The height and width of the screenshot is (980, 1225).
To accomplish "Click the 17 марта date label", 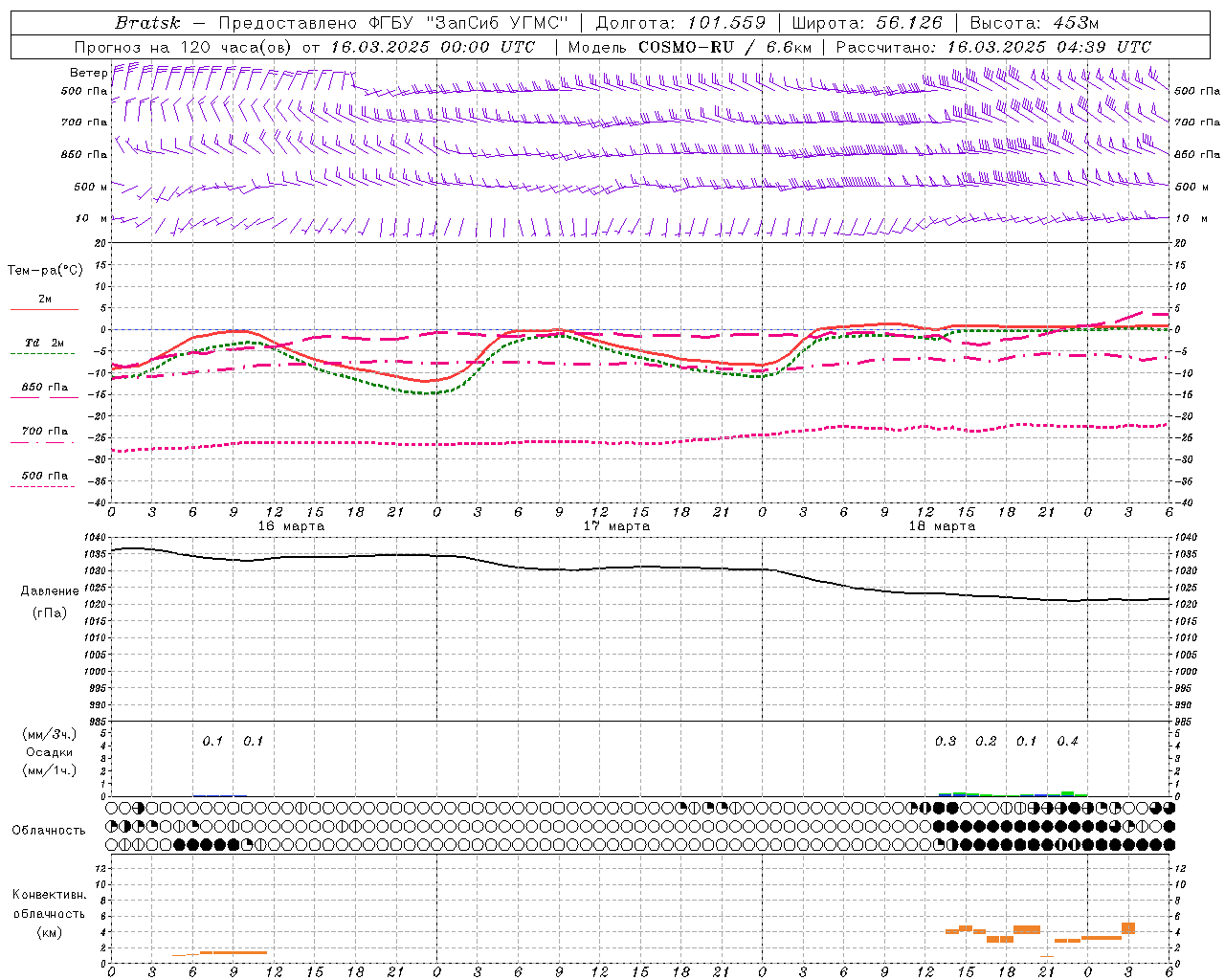I will coord(616,526).
